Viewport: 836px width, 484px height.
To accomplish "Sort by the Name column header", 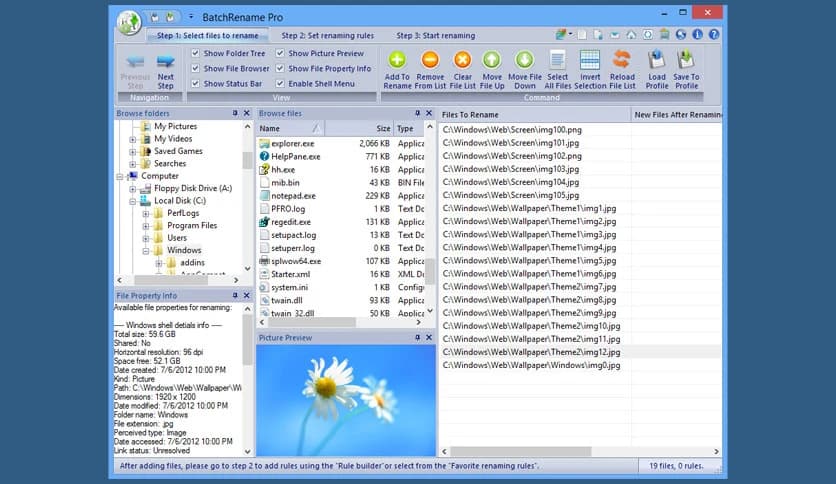I will 291,128.
